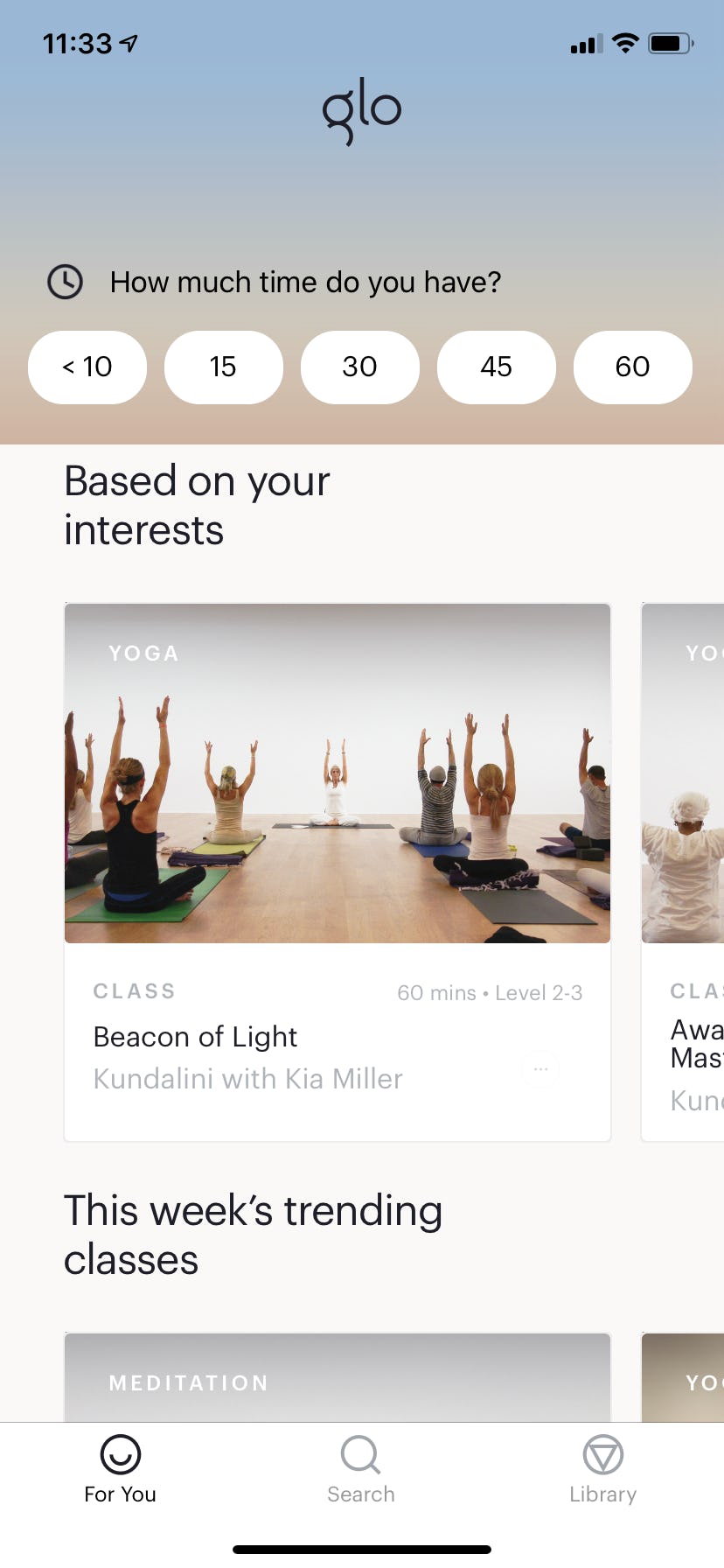Image resolution: width=724 pixels, height=1568 pixels.
Task: Click the clock icon beside the time question
Action: click(x=65, y=282)
